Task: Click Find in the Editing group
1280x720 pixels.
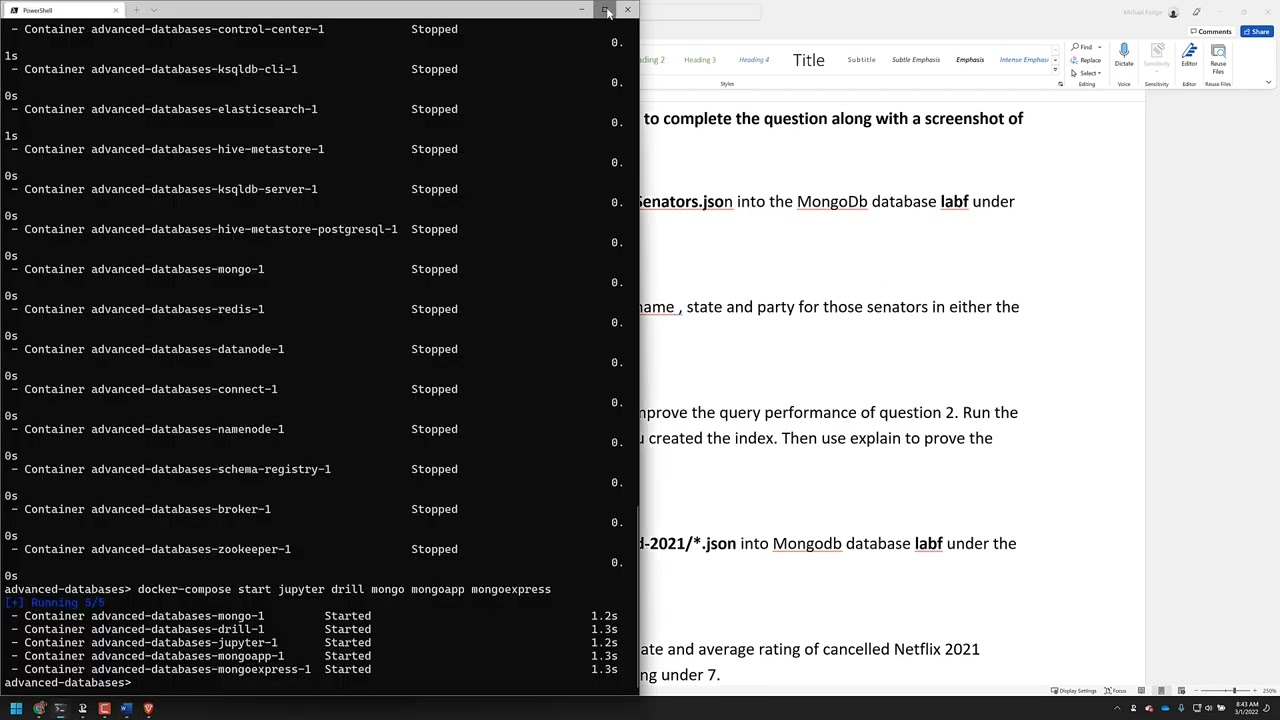Action: [x=1083, y=47]
